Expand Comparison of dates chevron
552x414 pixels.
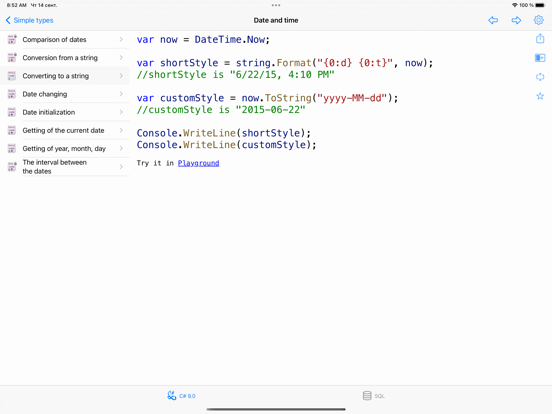(121, 39)
